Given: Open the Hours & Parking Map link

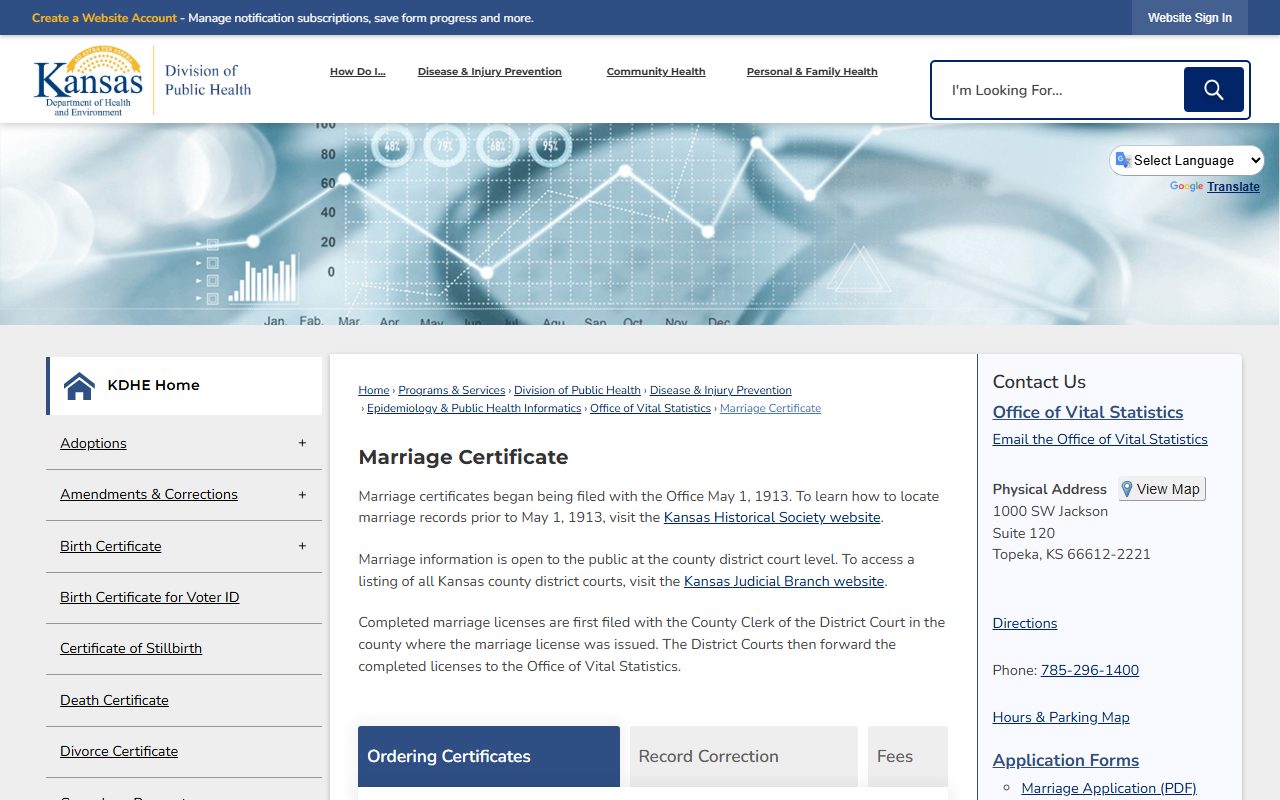Looking at the screenshot, I should coord(1061,718).
